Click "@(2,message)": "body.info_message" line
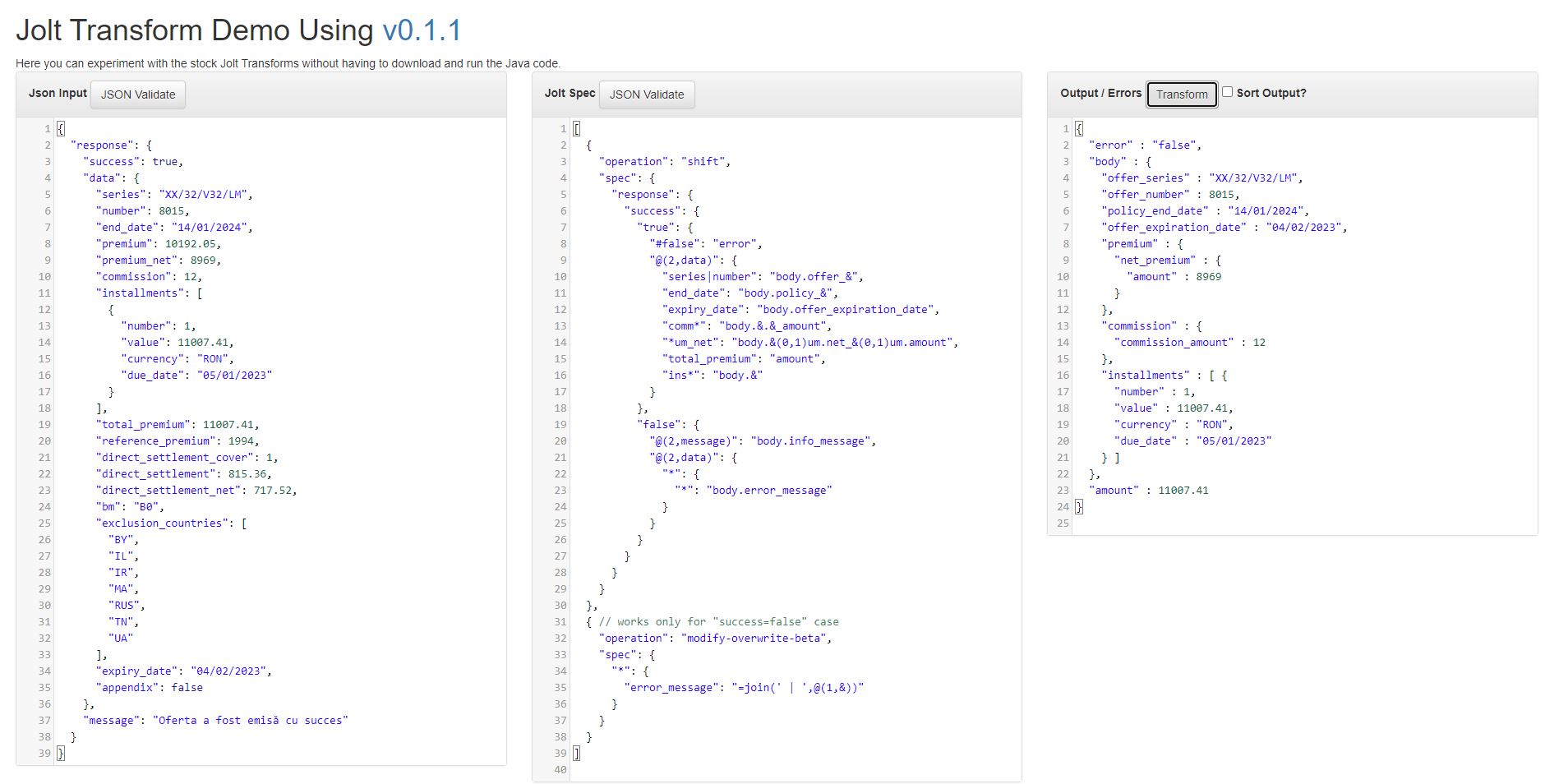1545x784 pixels. coord(763,441)
